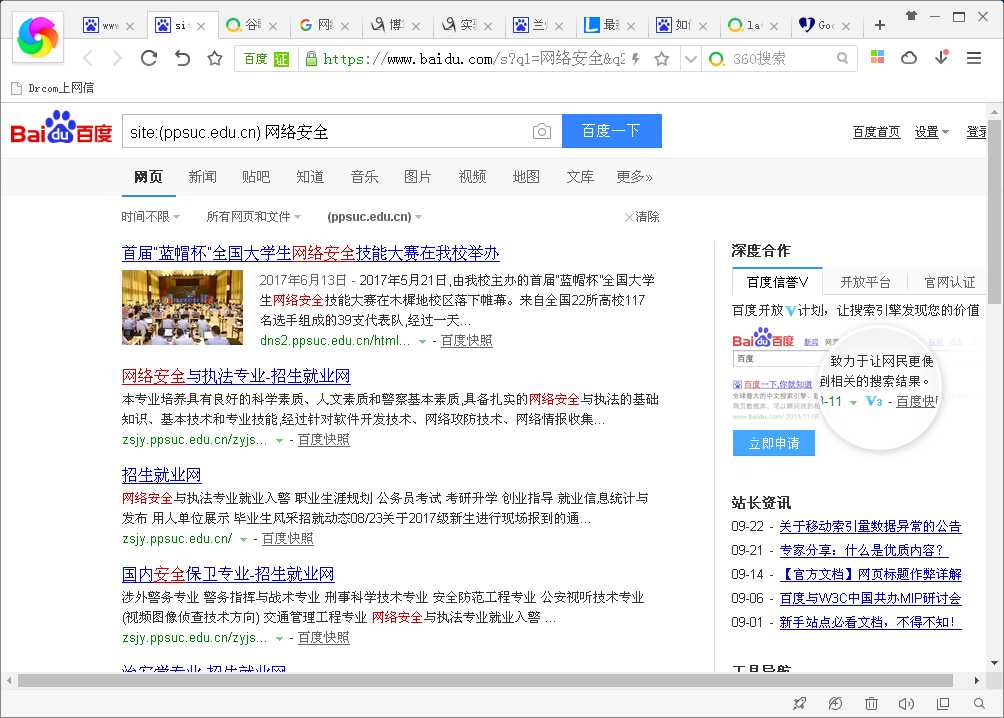Select the 图片 search category
Viewport: 1004px width, 718px height.
point(417,177)
